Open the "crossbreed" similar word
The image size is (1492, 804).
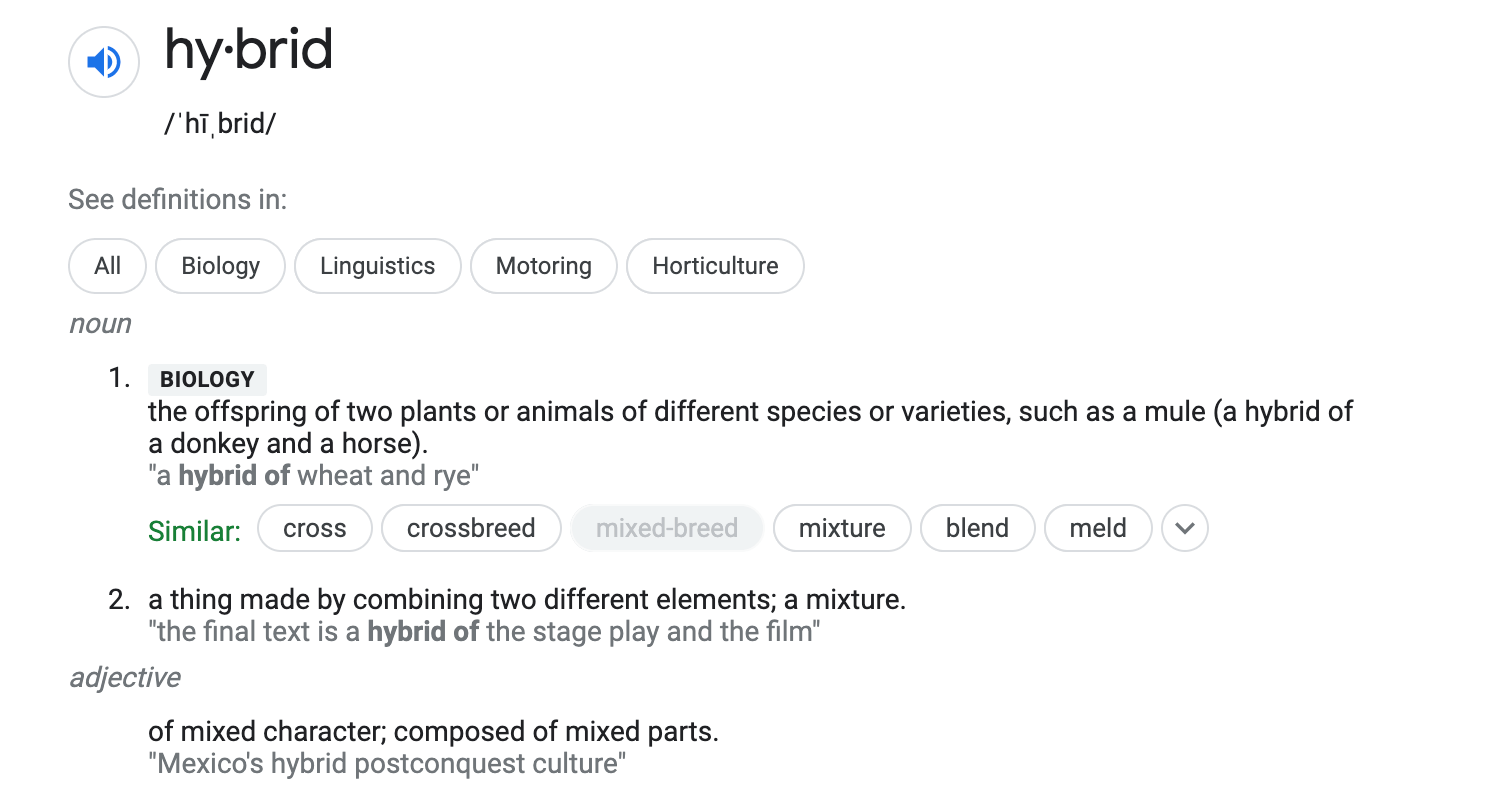click(x=470, y=528)
